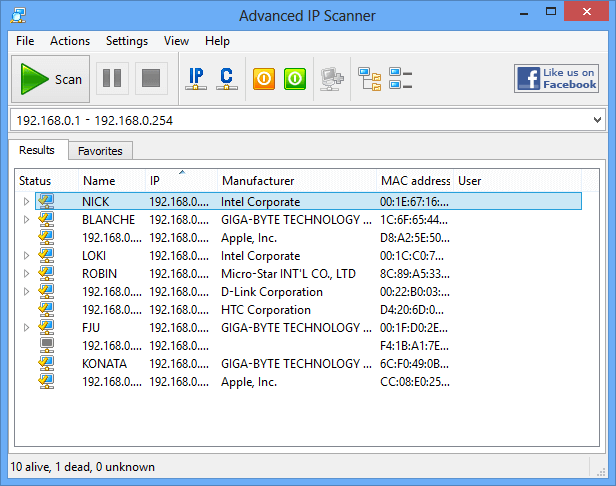The width and height of the screenshot is (616, 486).
Task: Click the orange power button icon
Action: [264, 79]
